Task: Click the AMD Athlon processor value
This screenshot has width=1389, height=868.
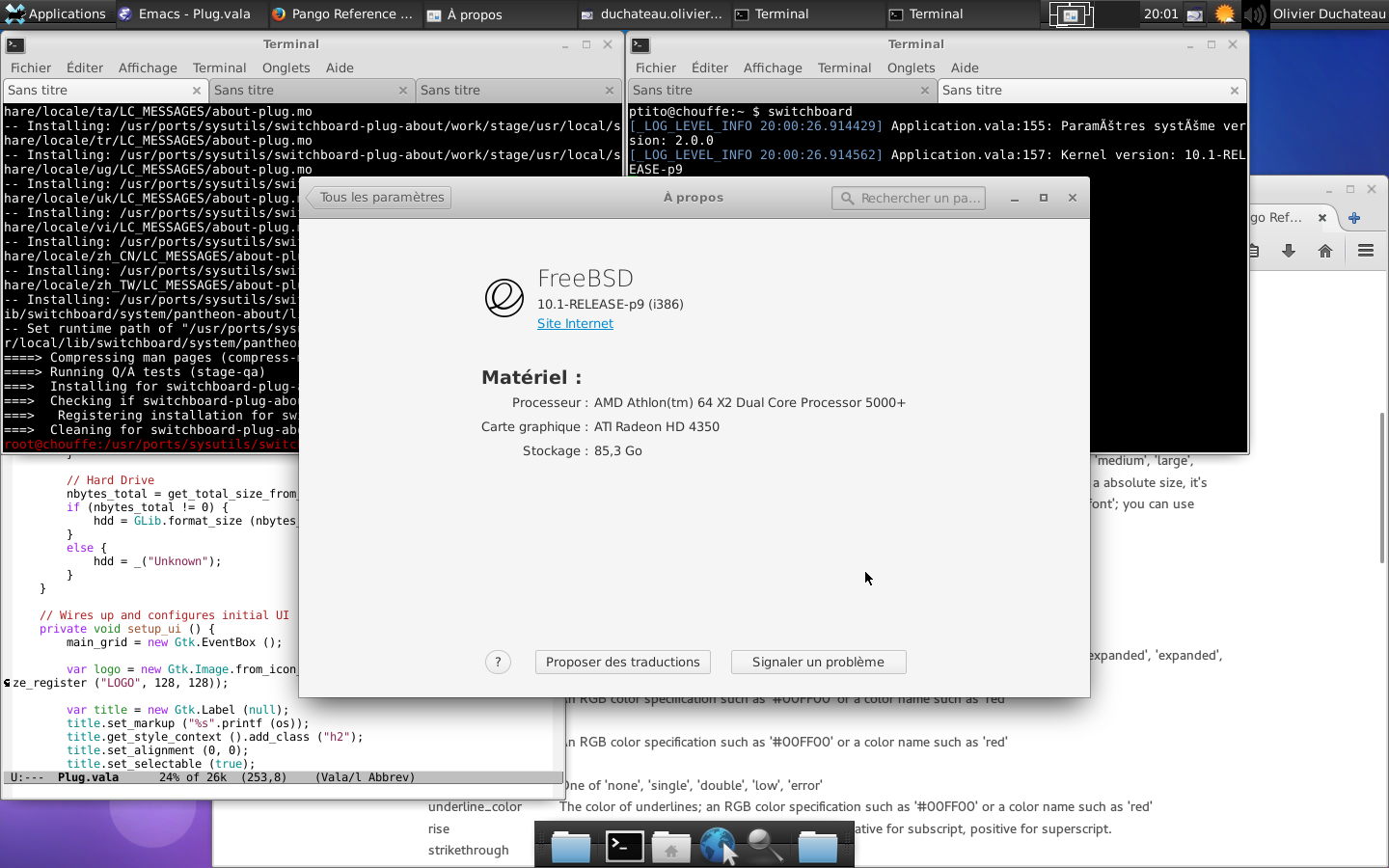Action: [749, 403]
